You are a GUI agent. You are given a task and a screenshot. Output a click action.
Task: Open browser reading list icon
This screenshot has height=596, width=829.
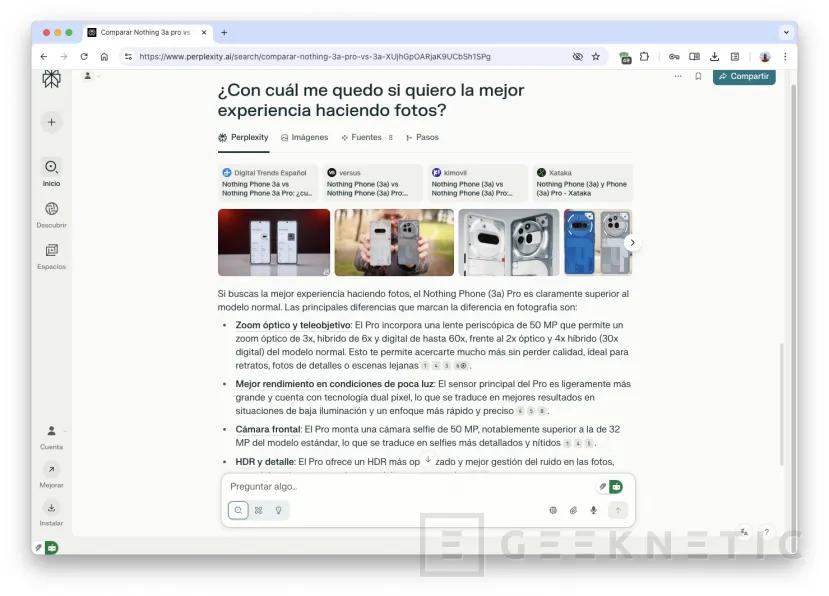click(x=734, y=57)
